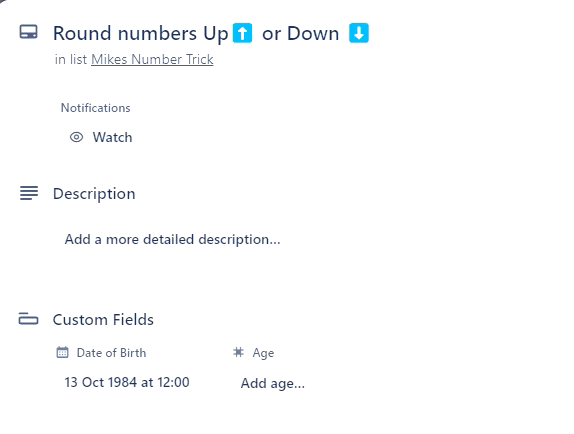Click the Add age number field
574x434 pixels.
coord(273,383)
